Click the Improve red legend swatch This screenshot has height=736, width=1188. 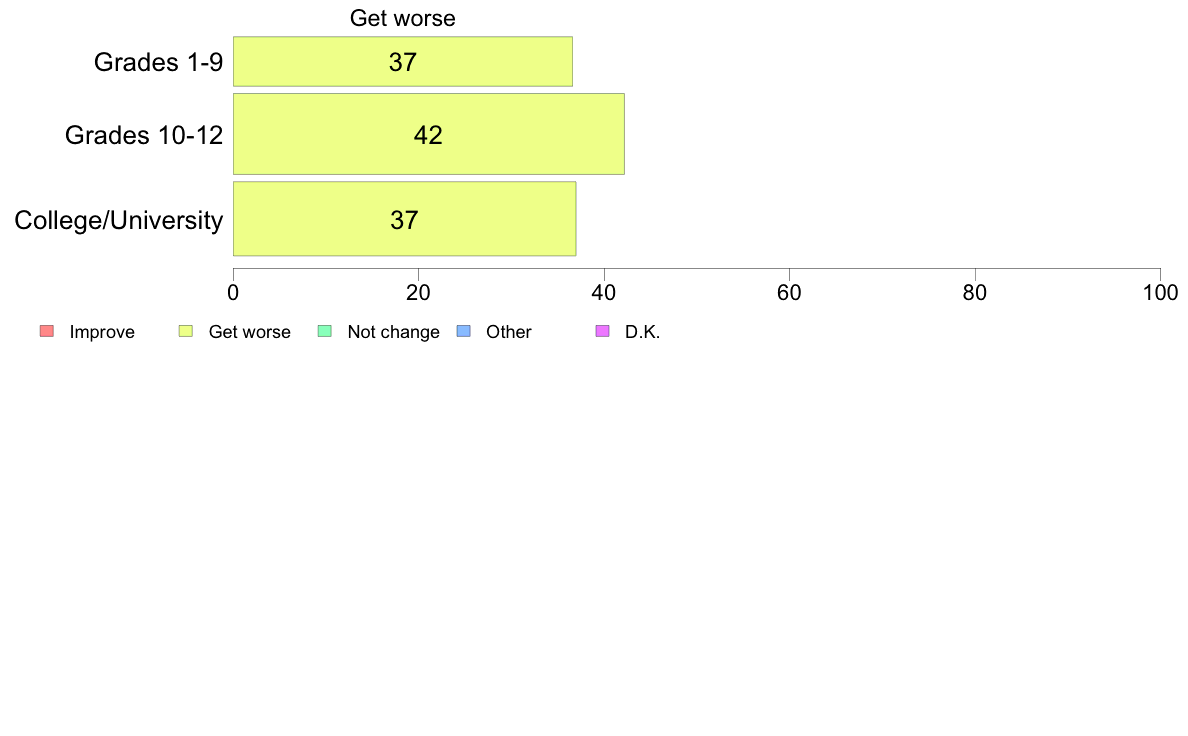point(47,331)
